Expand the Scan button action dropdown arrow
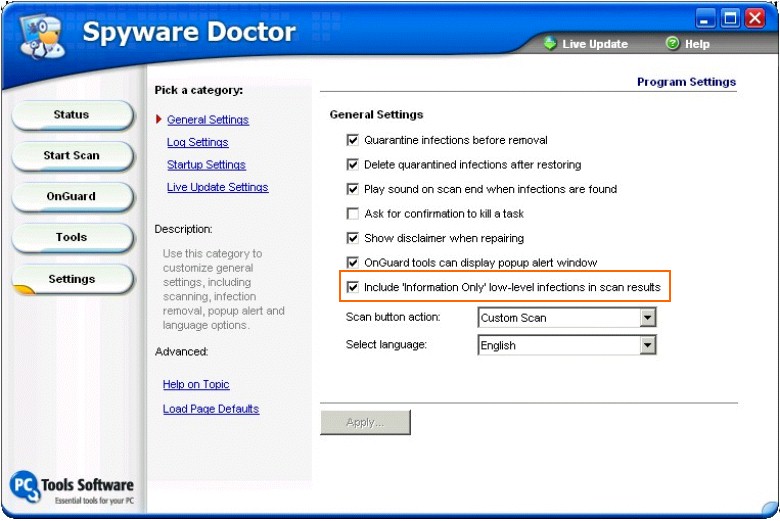Image resolution: width=780 pixels, height=521 pixels. (x=647, y=317)
